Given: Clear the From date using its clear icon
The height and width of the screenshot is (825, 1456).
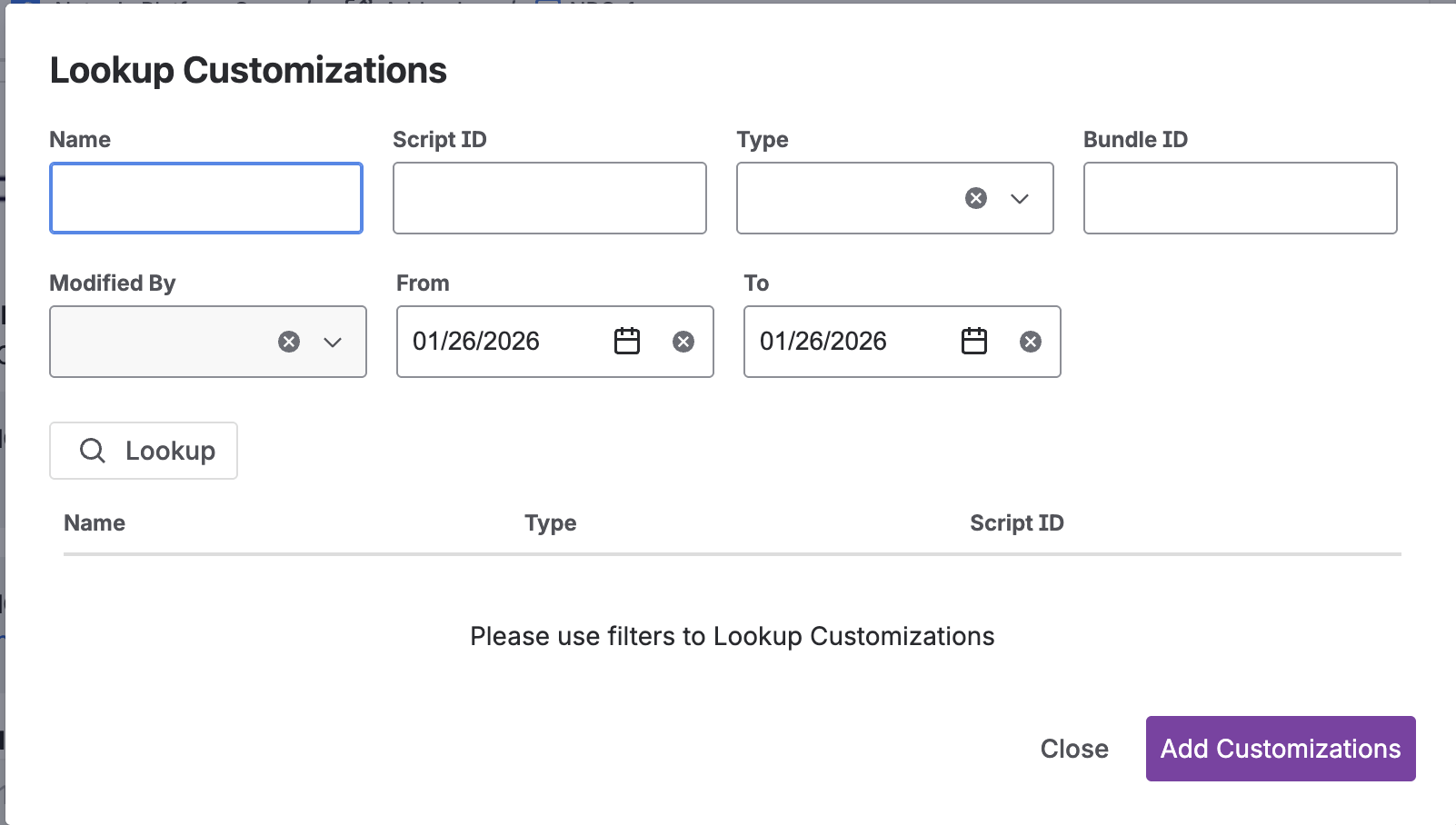Looking at the screenshot, I should click(683, 342).
